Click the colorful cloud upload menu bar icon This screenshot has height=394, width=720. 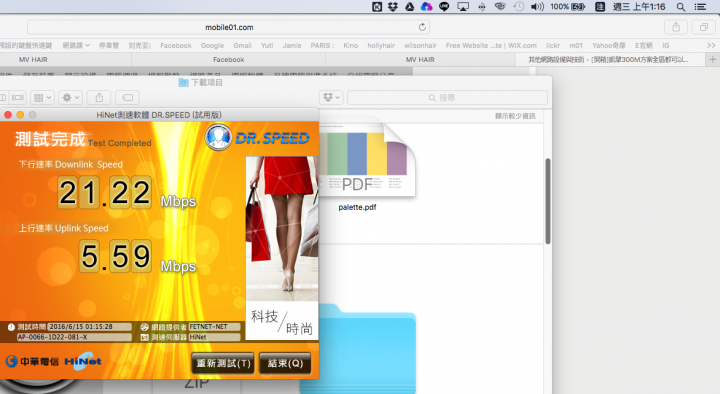coord(427,6)
